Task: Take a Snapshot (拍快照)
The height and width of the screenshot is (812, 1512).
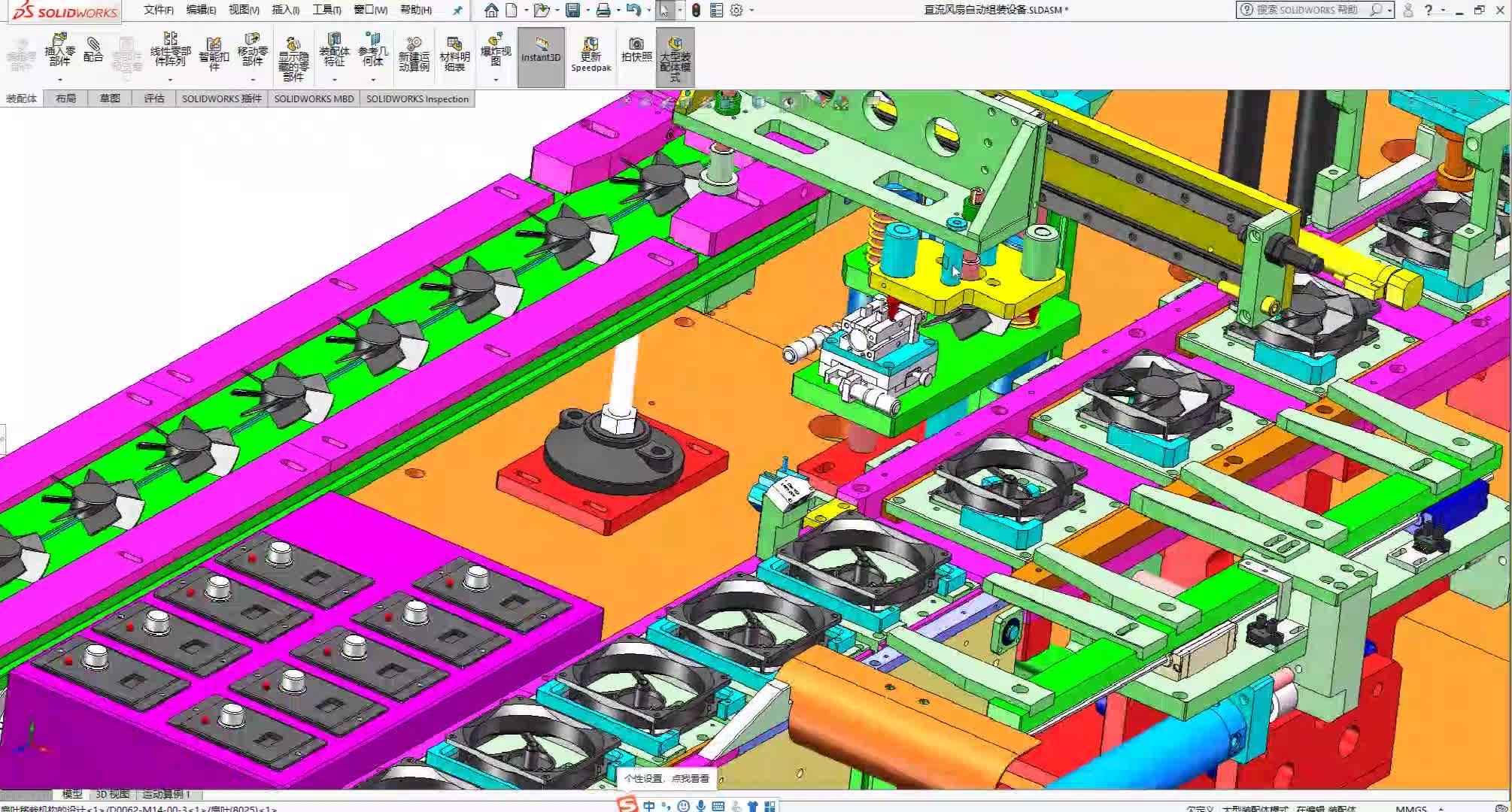Action: pyautogui.click(x=636, y=49)
